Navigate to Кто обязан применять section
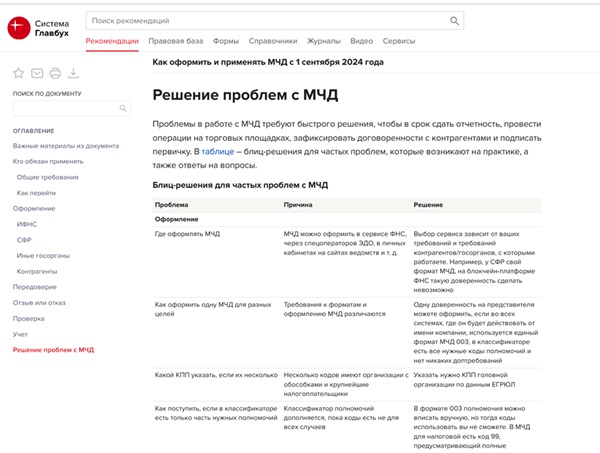The height and width of the screenshot is (453, 600). (48, 160)
